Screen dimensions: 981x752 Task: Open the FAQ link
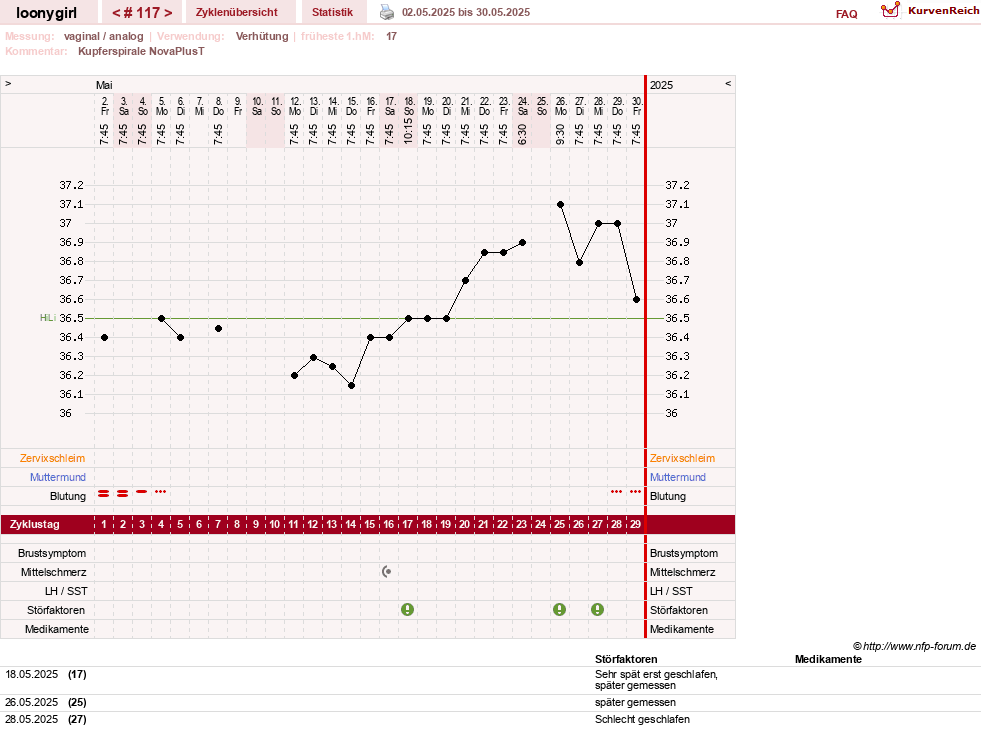click(x=846, y=14)
